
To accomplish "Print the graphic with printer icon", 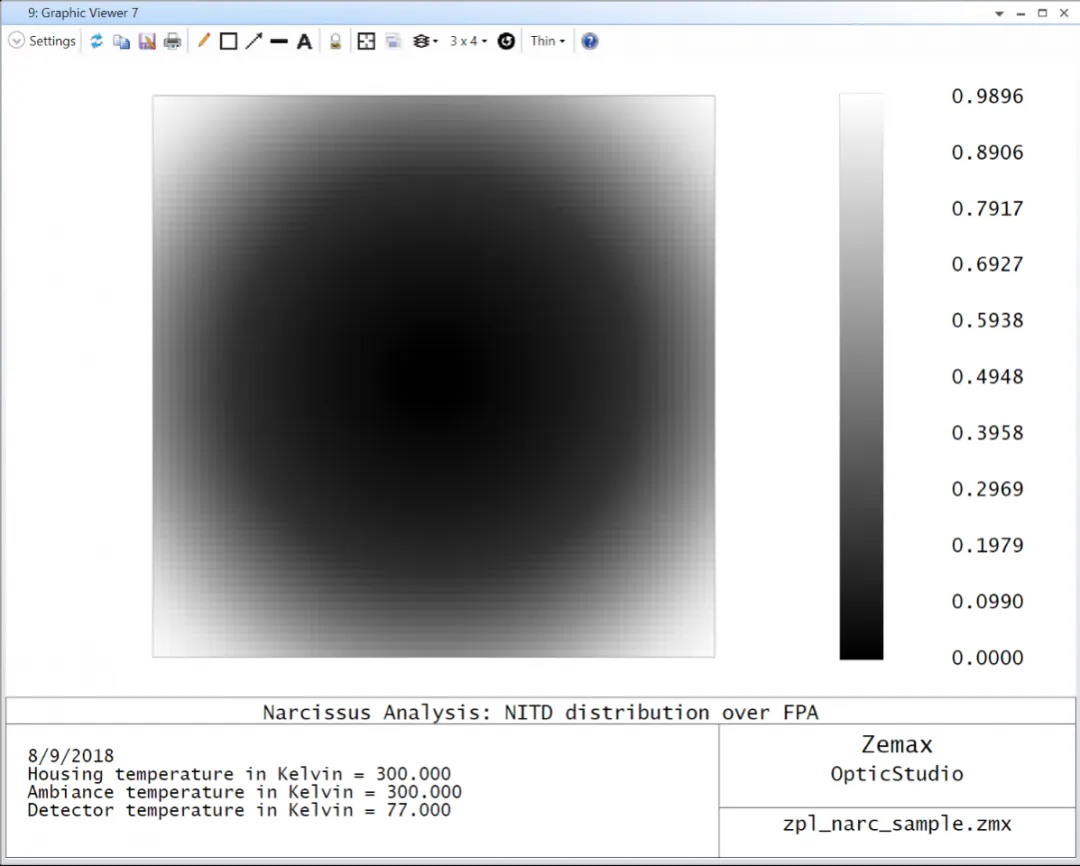I will 173,41.
